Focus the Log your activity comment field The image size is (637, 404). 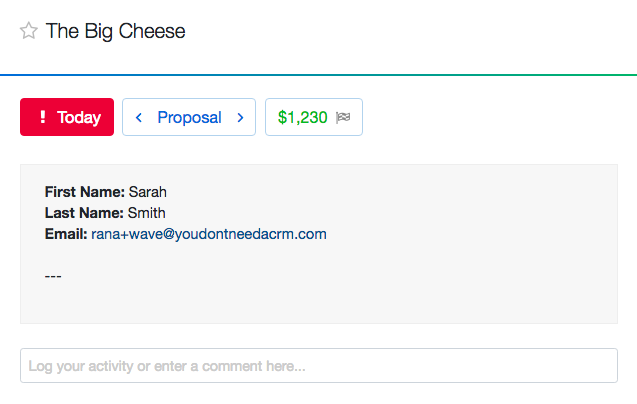click(x=318, y=366)
